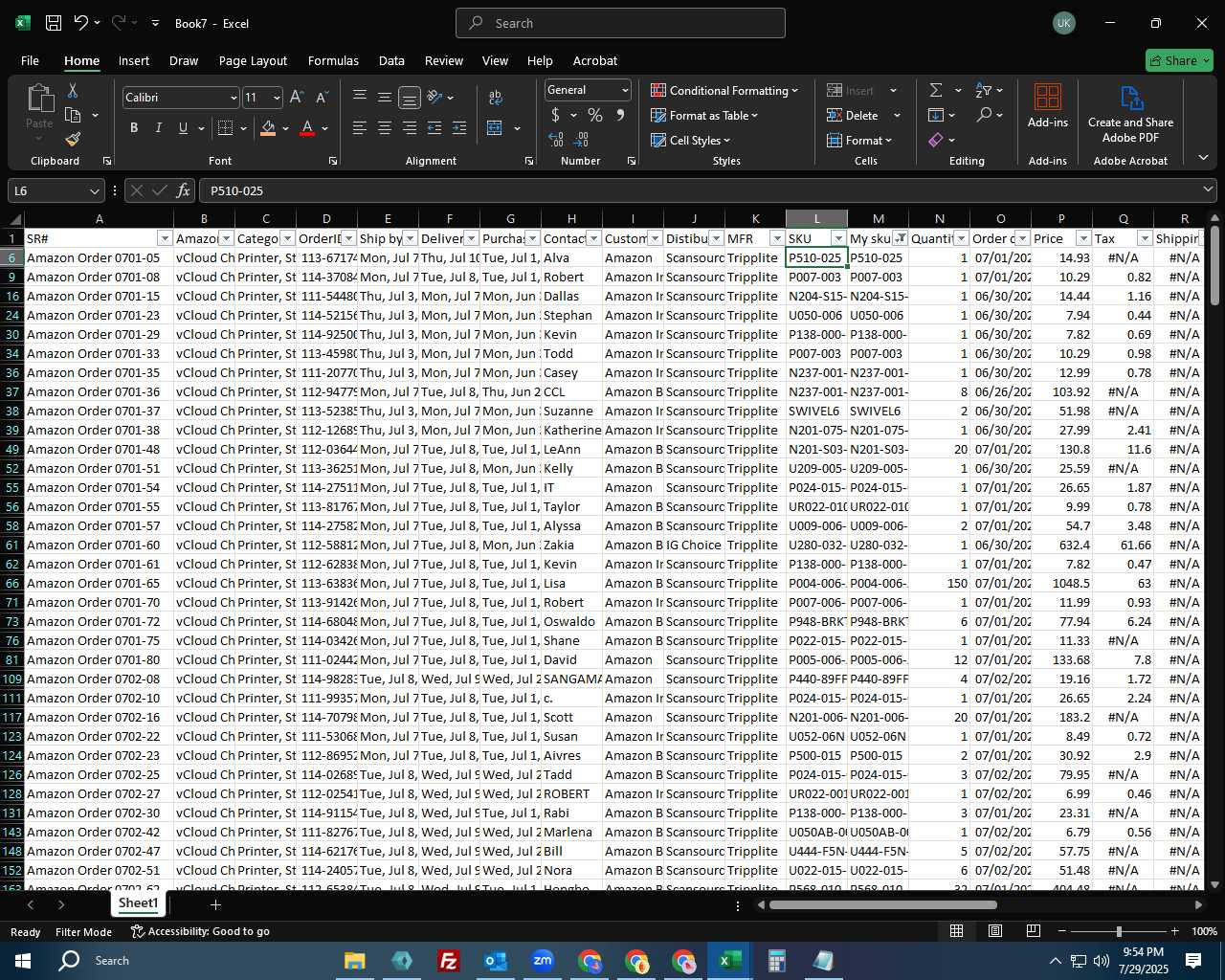Toggle Align Left button

tap(359, 128)
